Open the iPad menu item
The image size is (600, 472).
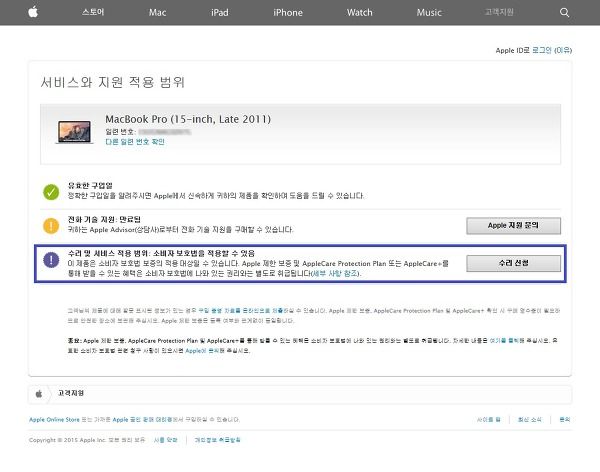click(220, 13)
